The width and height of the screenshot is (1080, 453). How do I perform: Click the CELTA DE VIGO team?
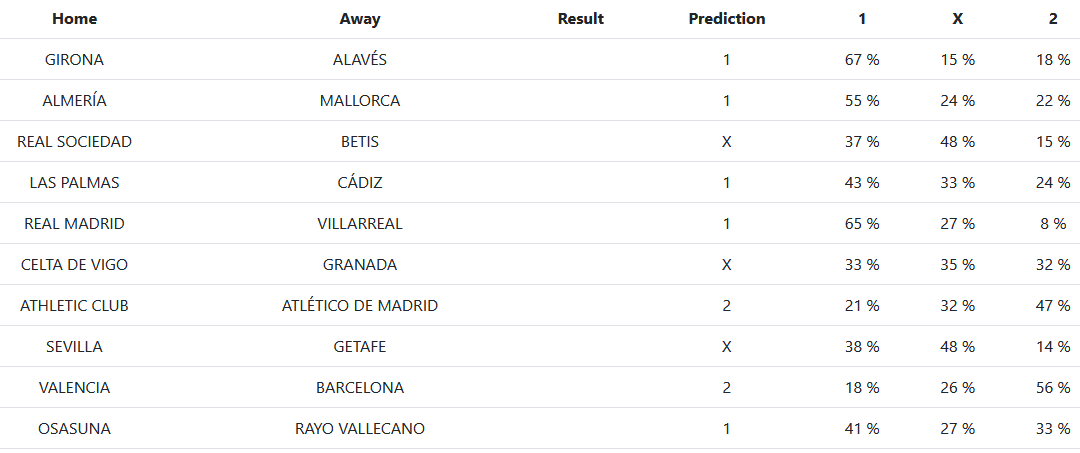tap(75, 265)
